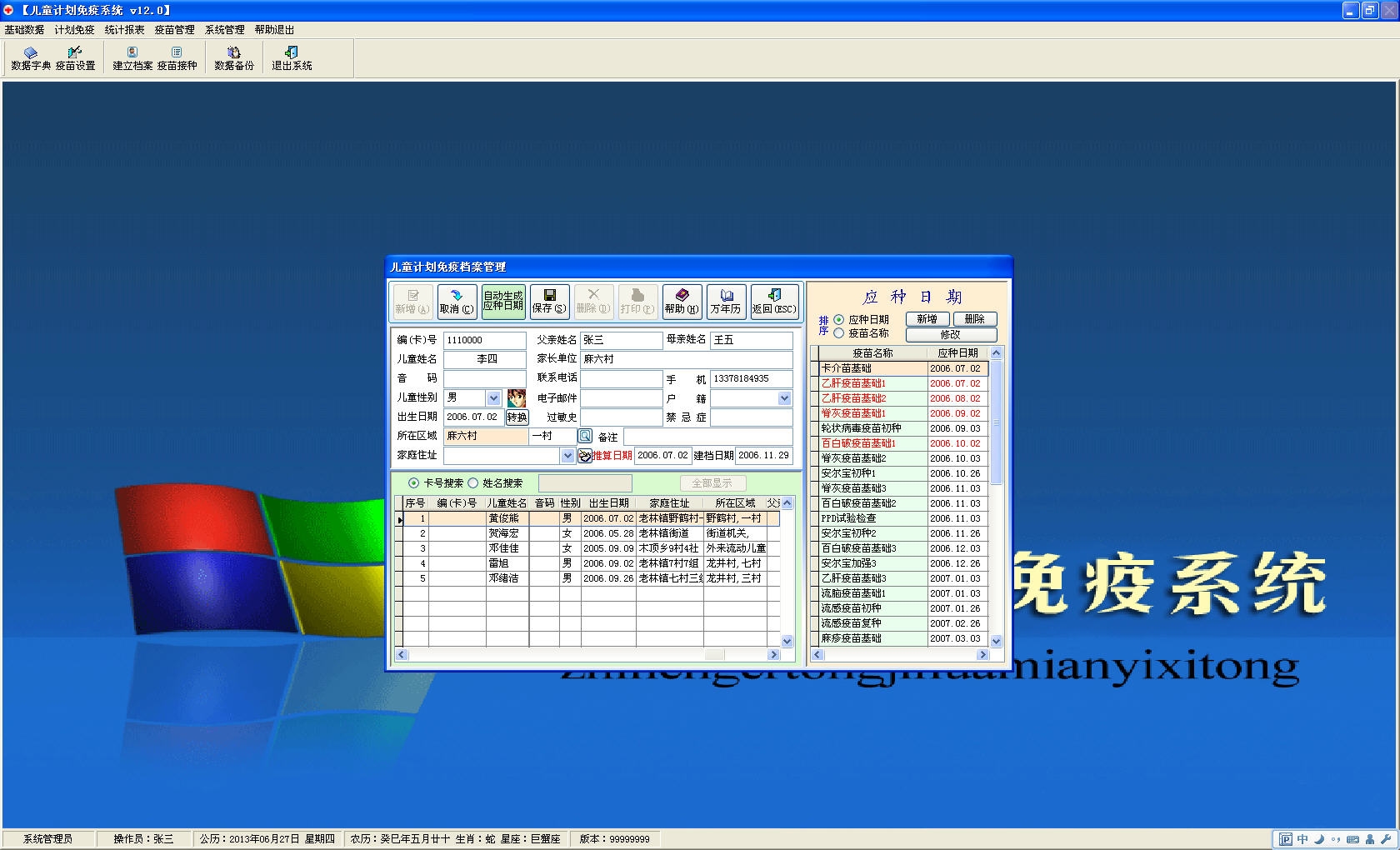
Task: Open the 万年历 calendar button
Action: pos(726,301)
